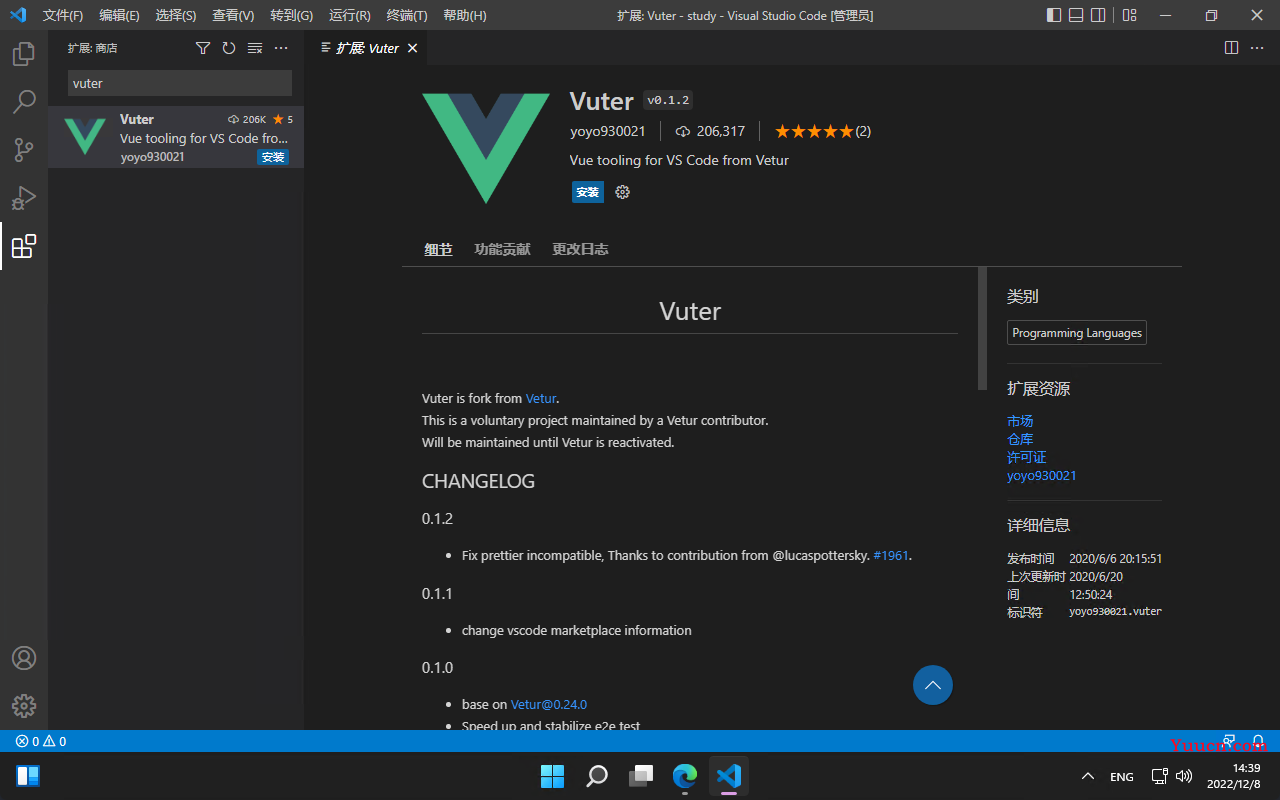
Task: Open the yoyo930021 resource link
Action: coord(1042,475)
